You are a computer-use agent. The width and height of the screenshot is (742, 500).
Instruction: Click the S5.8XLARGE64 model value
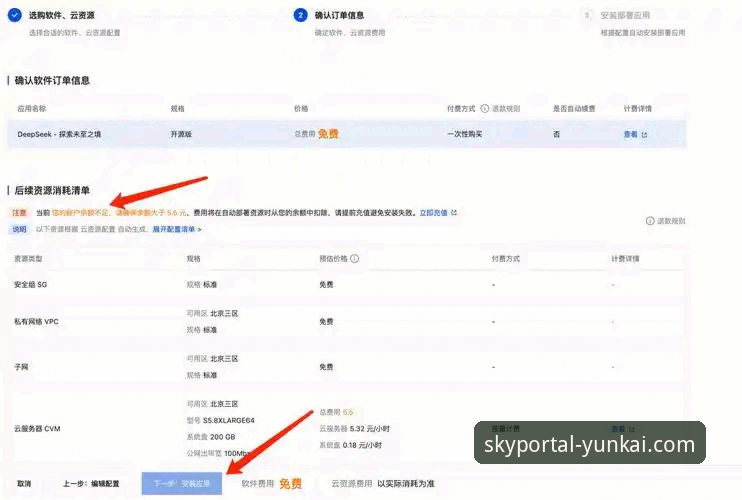click(229, 420)
